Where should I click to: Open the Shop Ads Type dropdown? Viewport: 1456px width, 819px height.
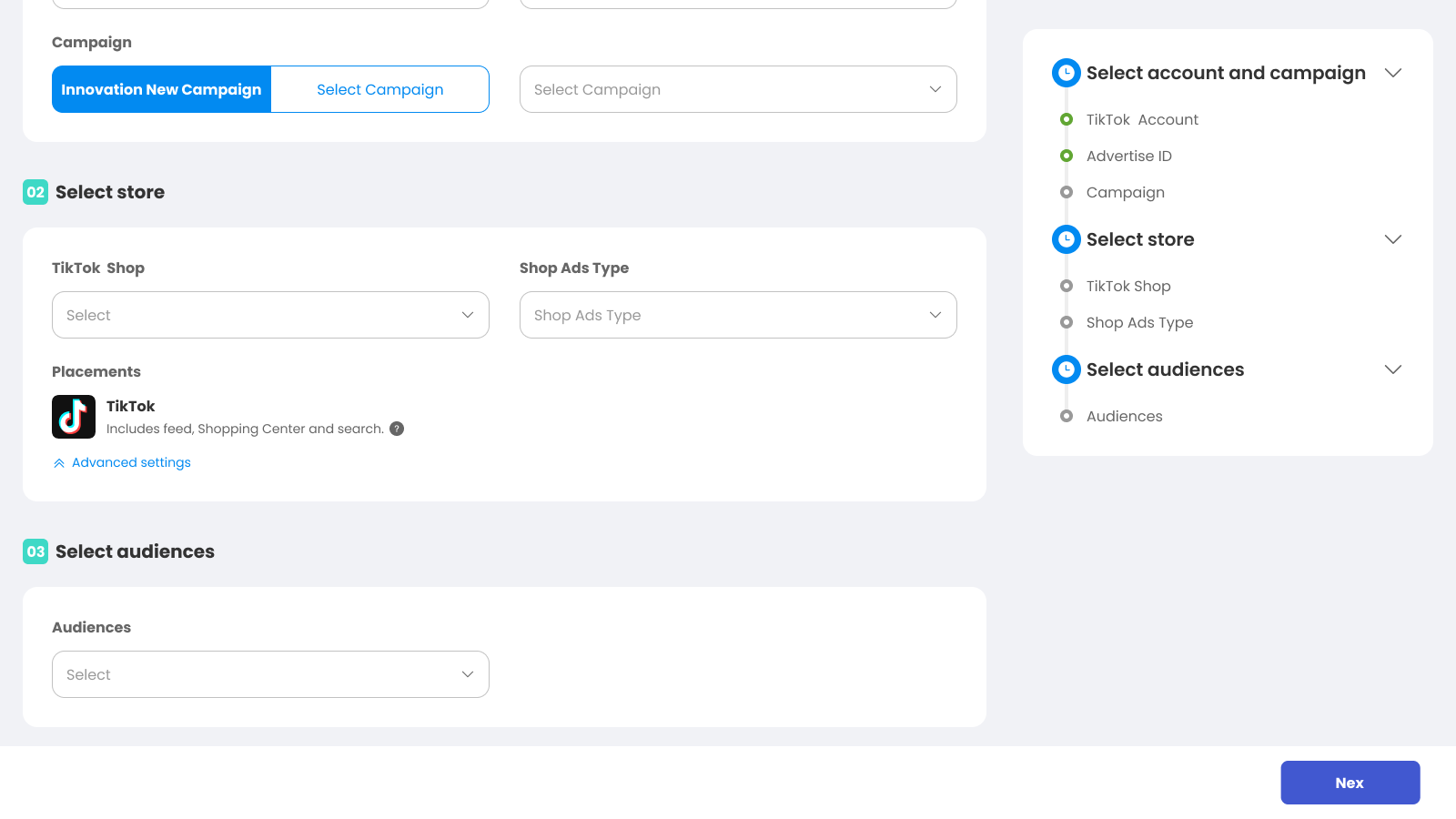click(x=737, y=315)
